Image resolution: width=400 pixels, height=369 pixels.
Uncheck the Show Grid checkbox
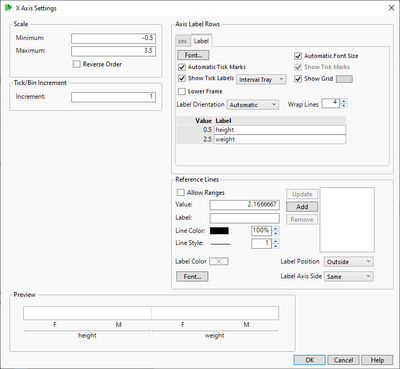point(298,79)
